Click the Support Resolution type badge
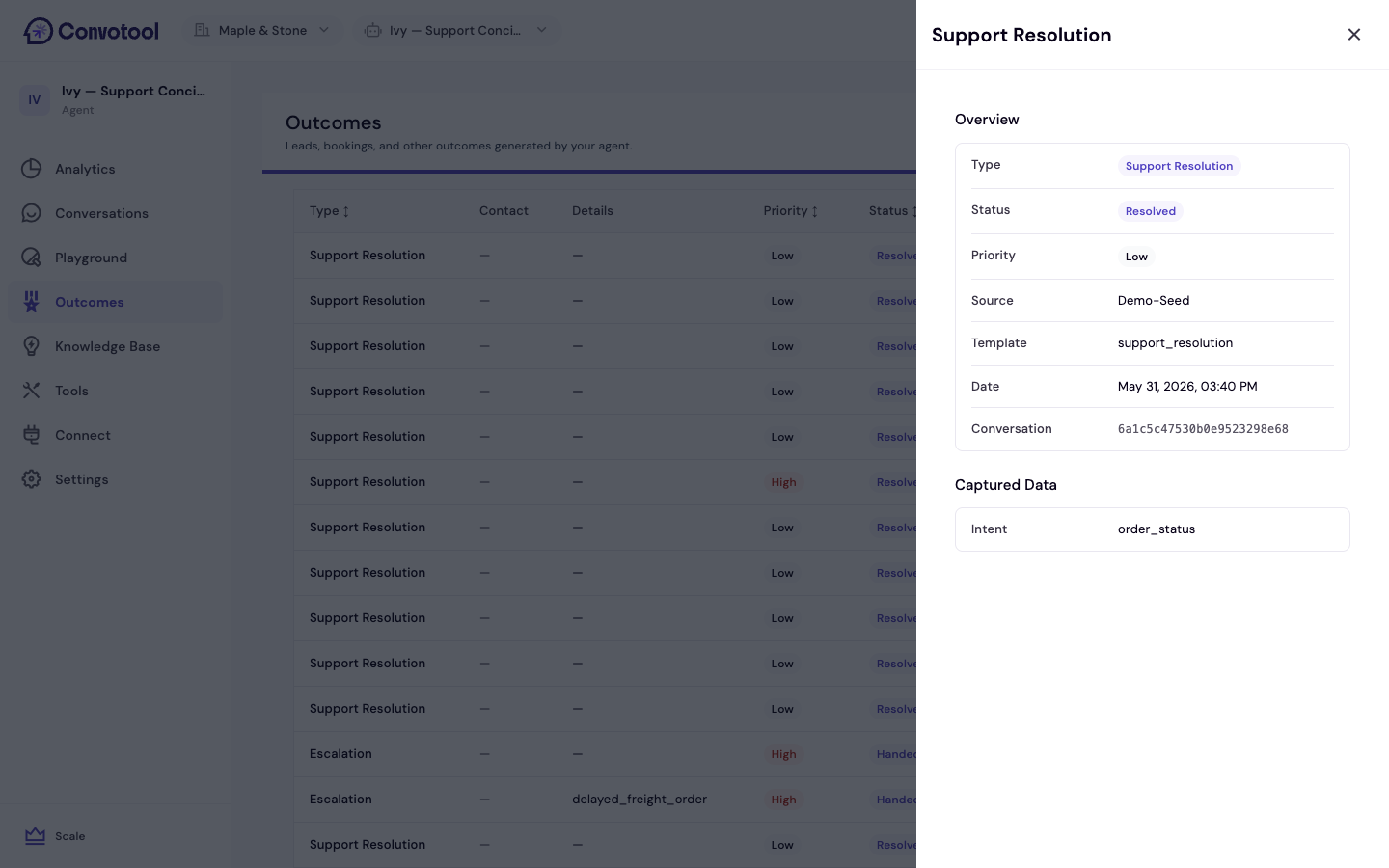Image resolution: width=1389 pixels, height=868 pixels. 1179,166
